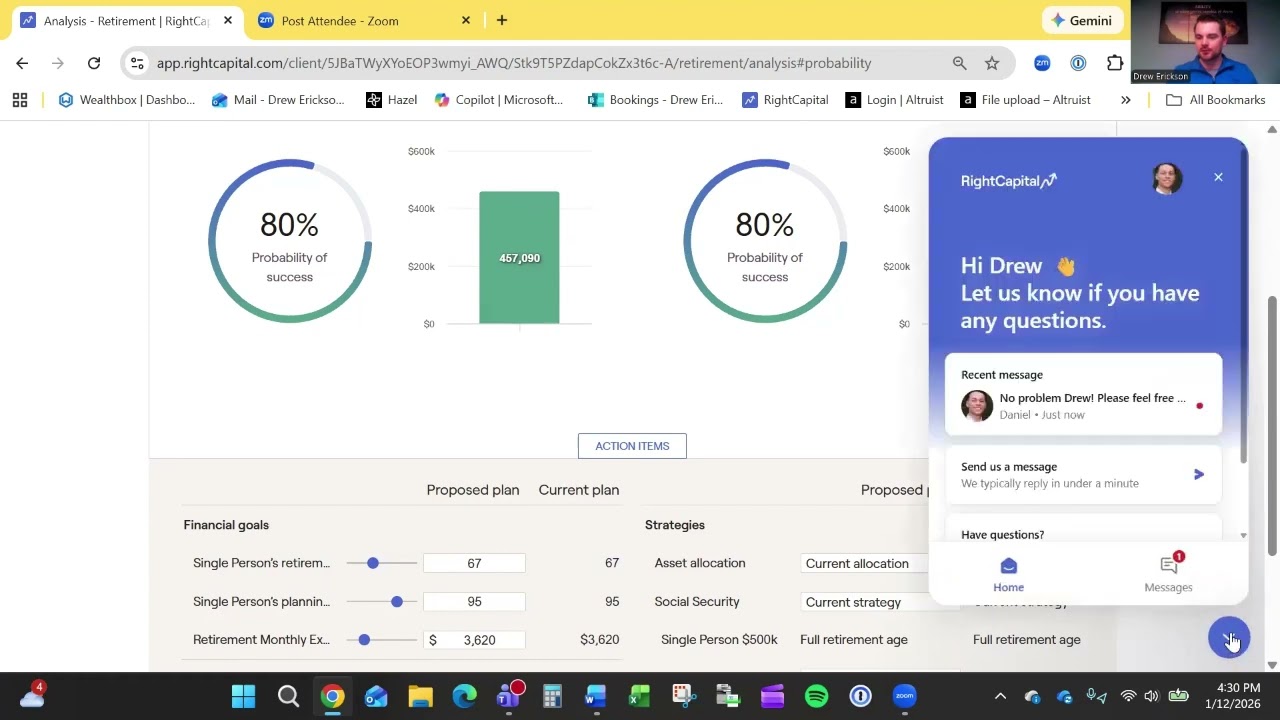Click Send us a message
The image size is (1280, 720).
(1083, 475)
